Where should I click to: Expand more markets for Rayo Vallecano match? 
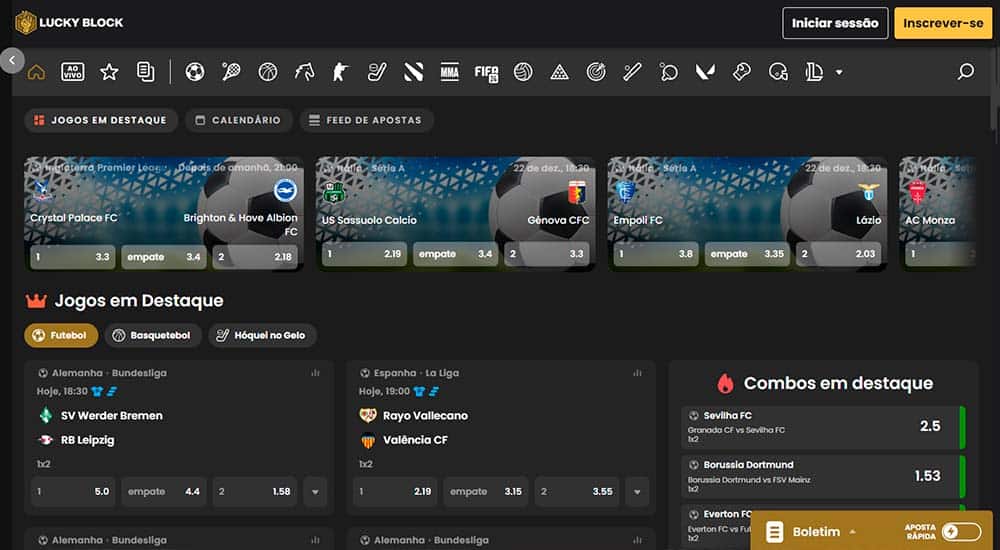[637, 492]
